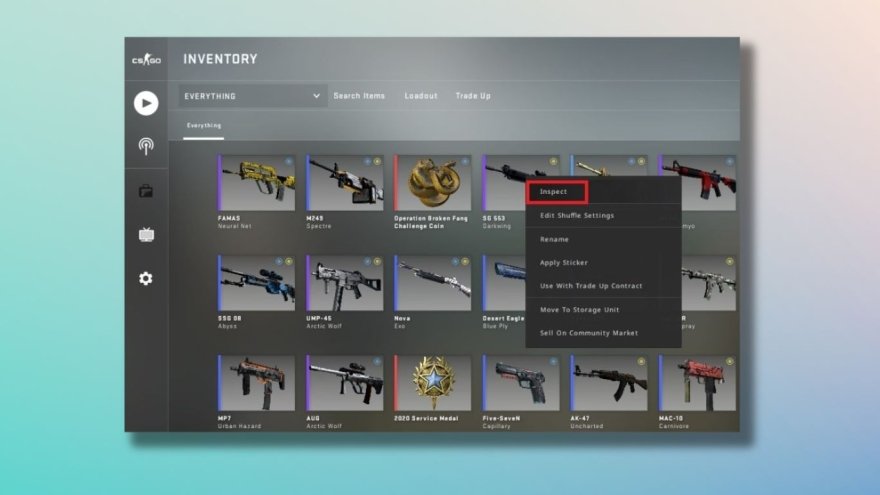Viewport: 880px width, 495px height.
Task: Open the Search Items option
Action: (359, 96)
